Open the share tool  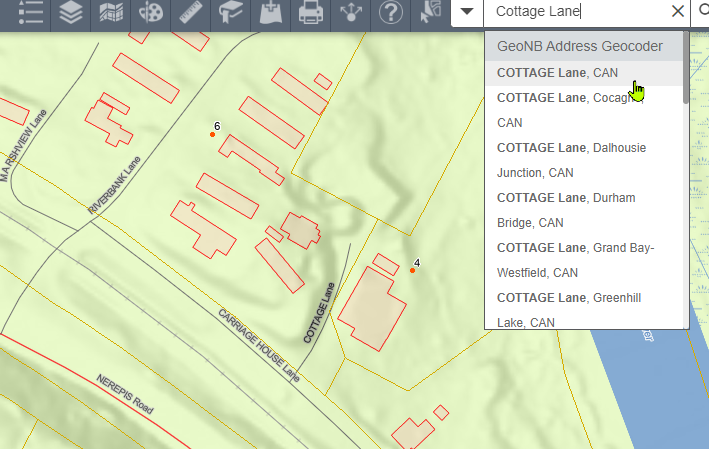[351, 13]
